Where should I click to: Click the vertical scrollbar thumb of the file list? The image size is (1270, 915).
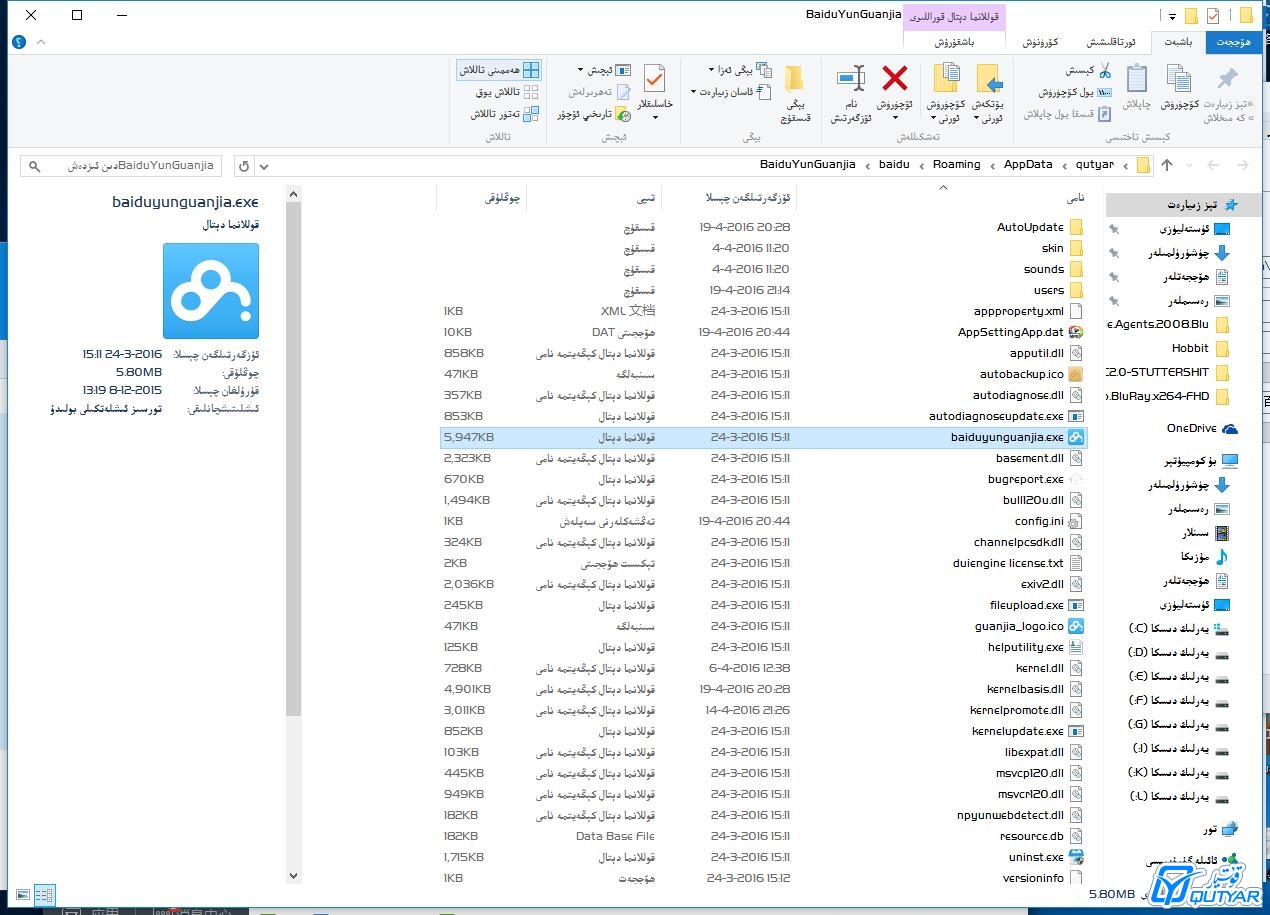coord(293,459)
